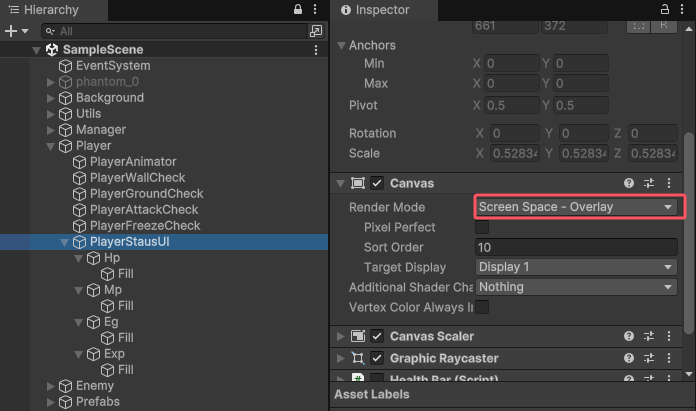This screenshot has height=411, width=696.
Task: Open the Target Display dropdown
Action: tap(576, 267)
